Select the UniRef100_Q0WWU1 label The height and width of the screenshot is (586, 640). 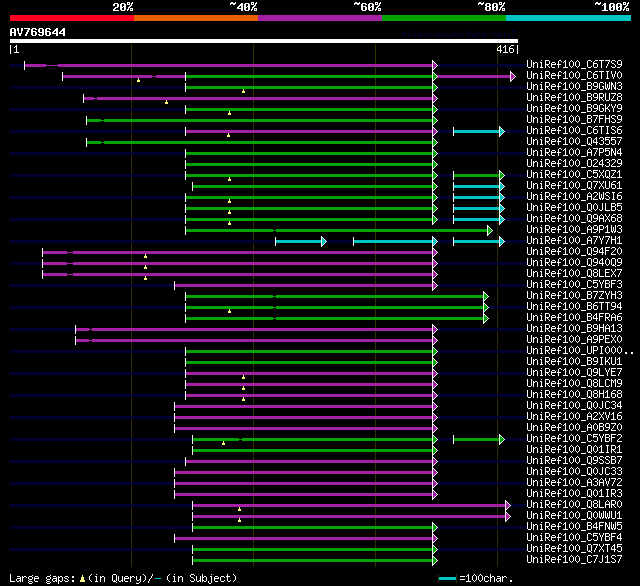pyautogui.click(x=574, y=516)
